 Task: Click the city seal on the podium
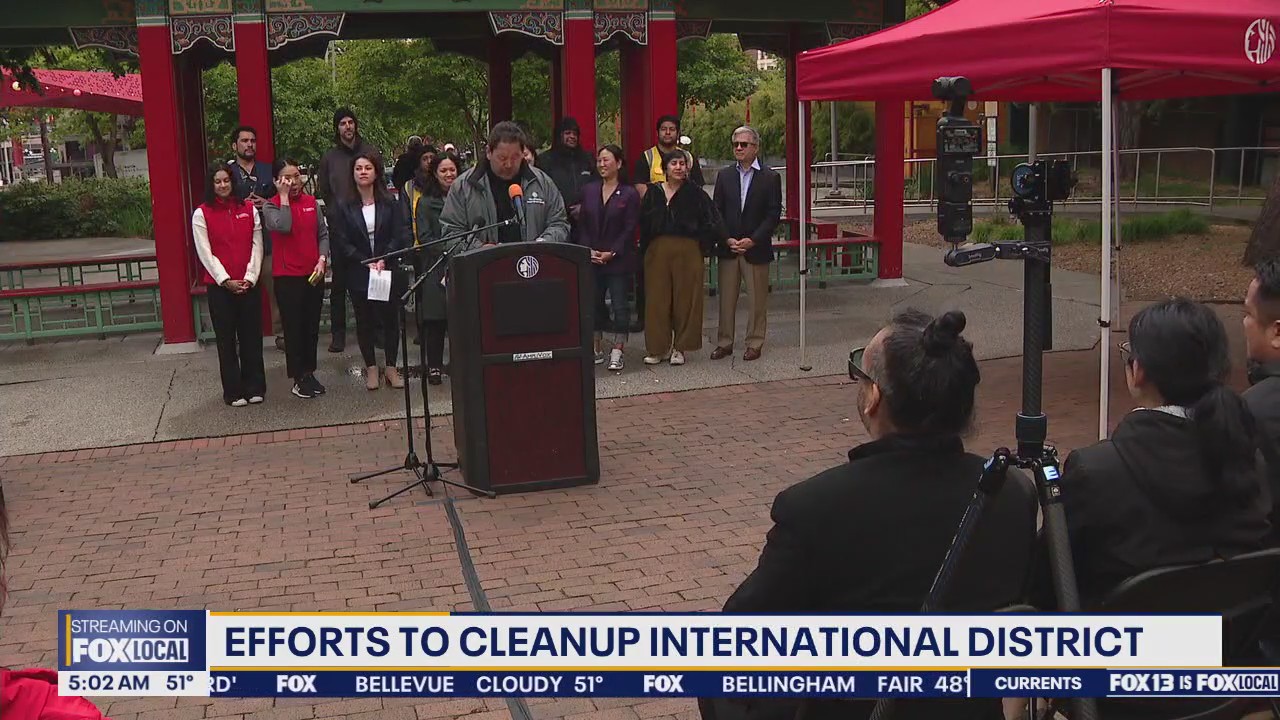coord(527,266)
